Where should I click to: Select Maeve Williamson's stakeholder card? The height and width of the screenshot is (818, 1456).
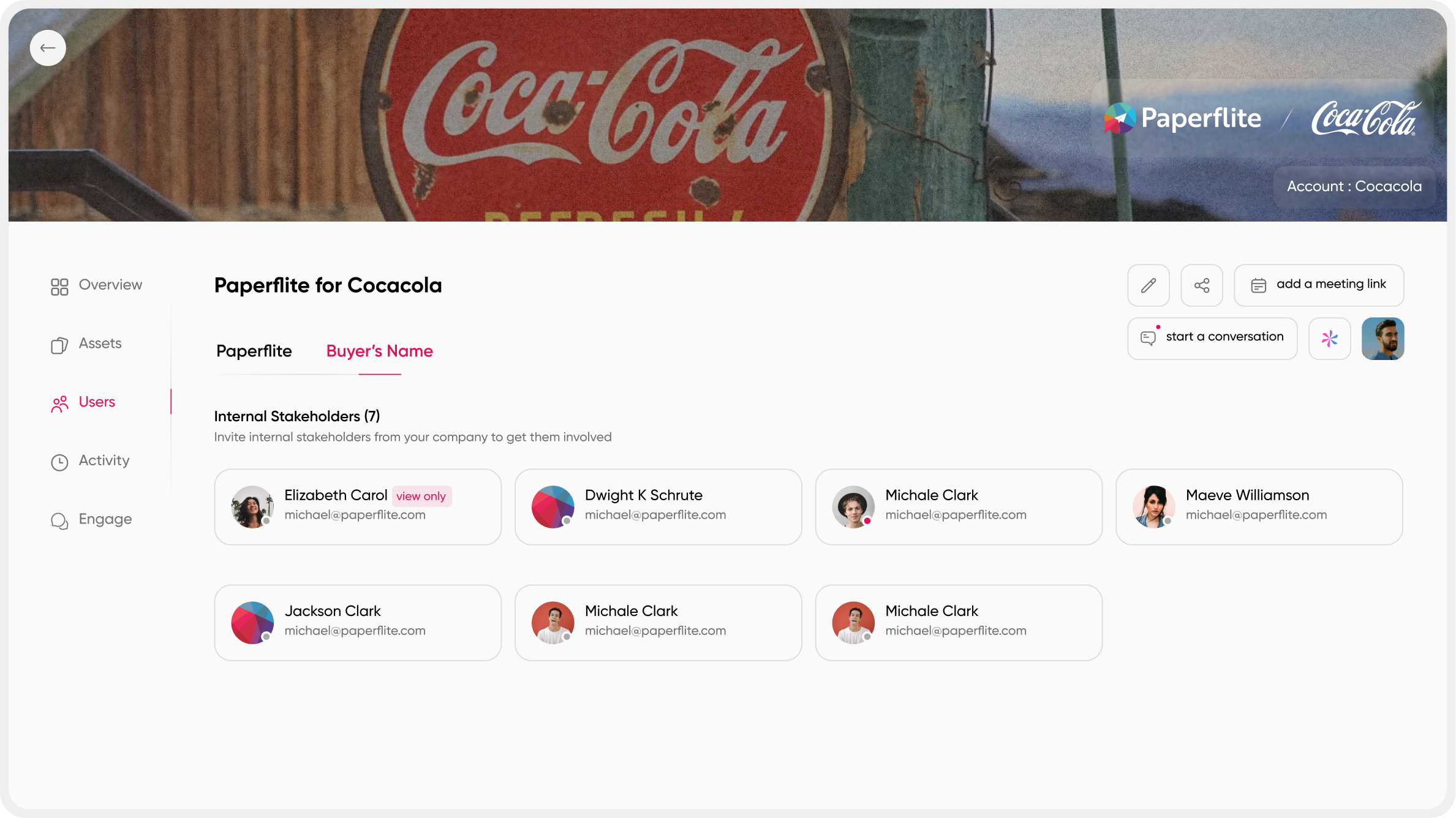[x=1259, y=507]
